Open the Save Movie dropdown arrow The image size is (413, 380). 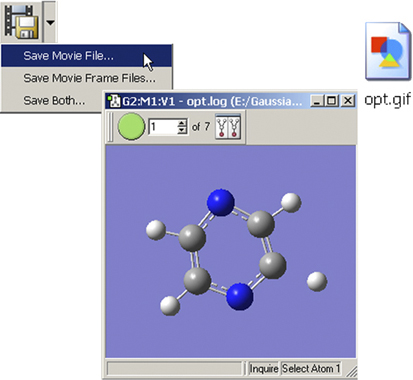pyautogui.click(x=50, y=22)
